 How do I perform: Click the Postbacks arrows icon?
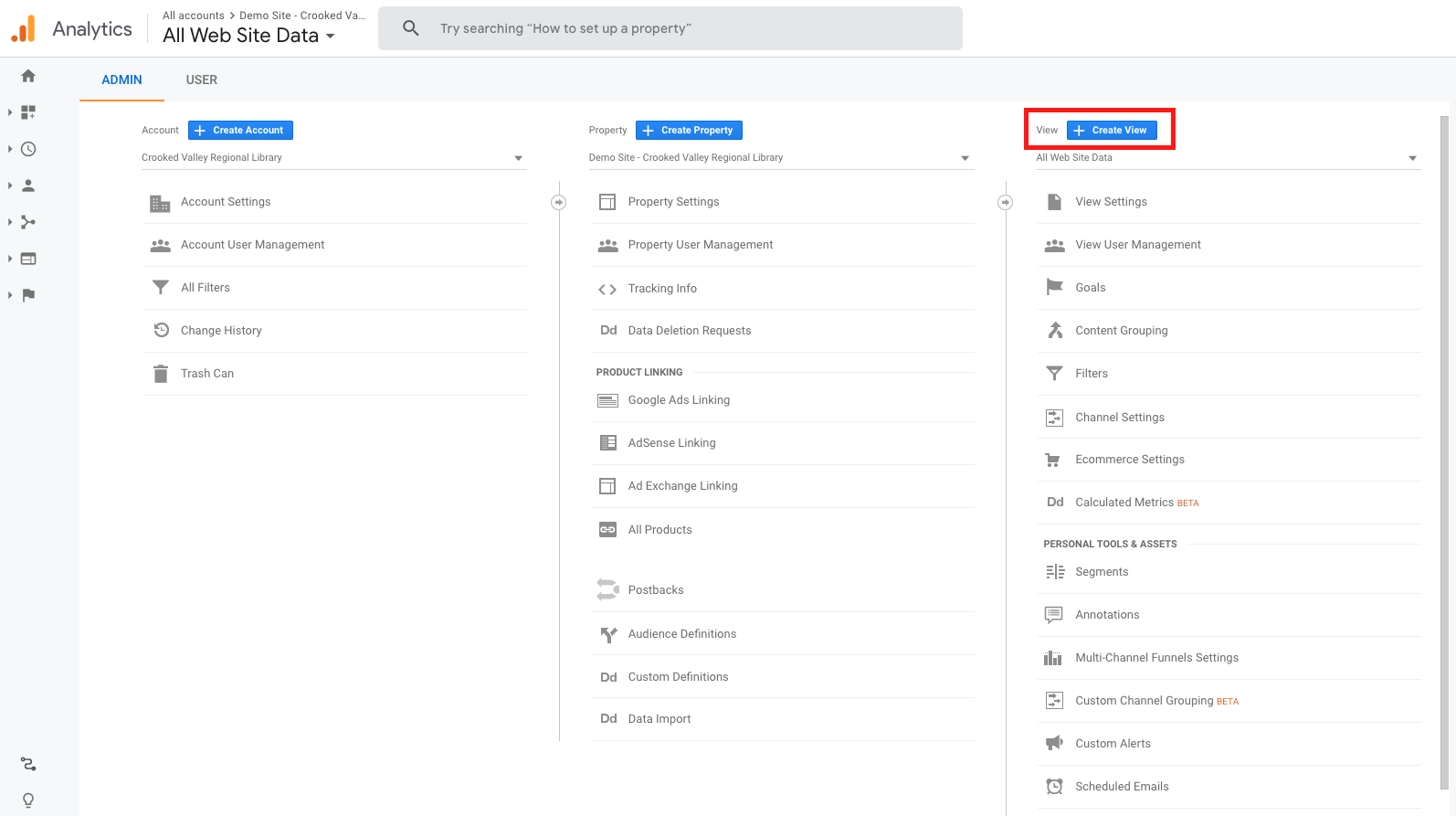point(607,589)
